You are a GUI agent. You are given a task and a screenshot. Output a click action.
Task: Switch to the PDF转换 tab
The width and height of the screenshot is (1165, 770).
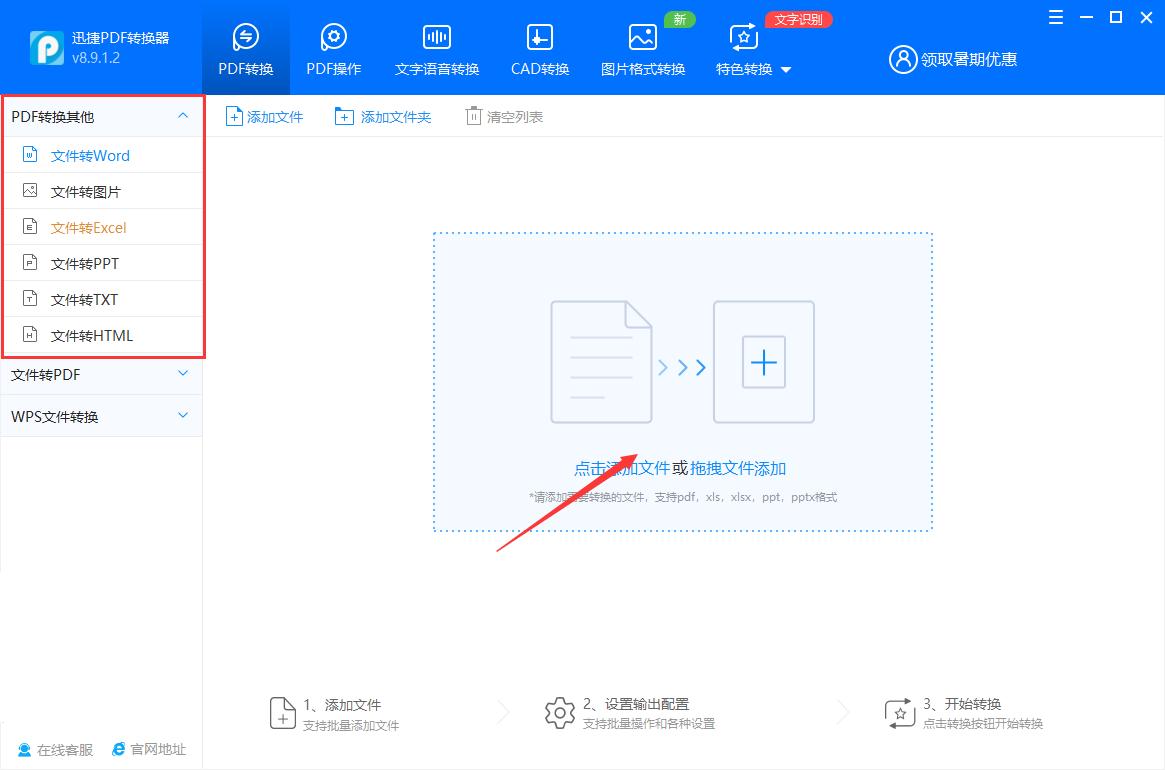click(245, 47)
